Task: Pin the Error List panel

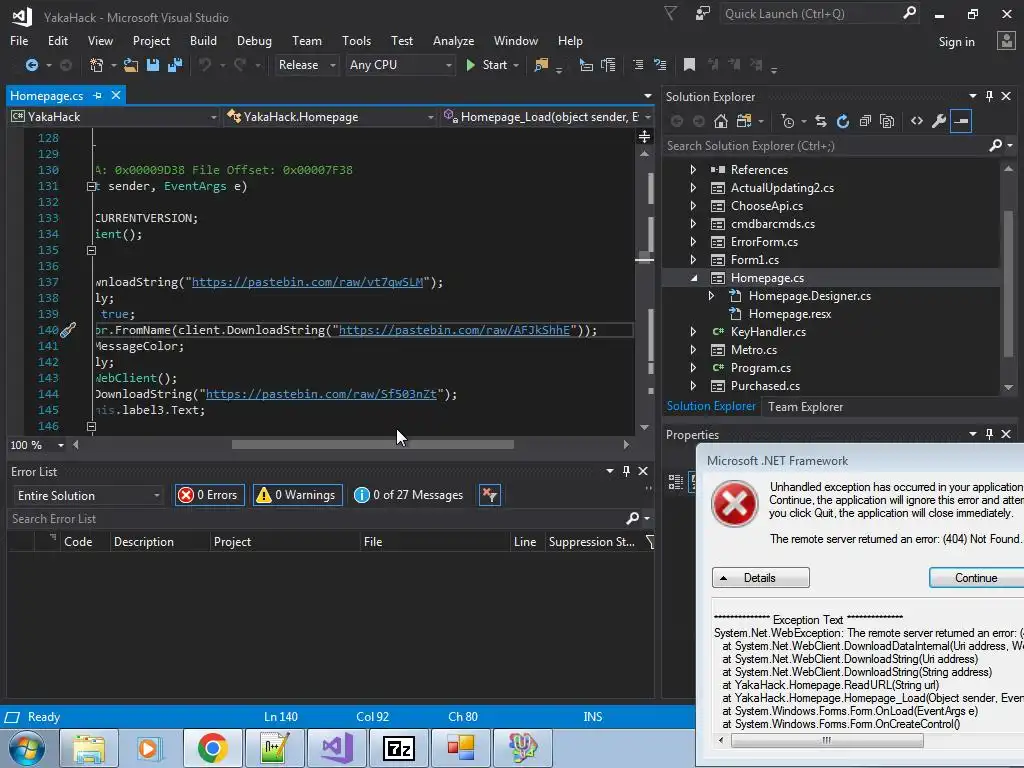Action: (x=626, y=471)
